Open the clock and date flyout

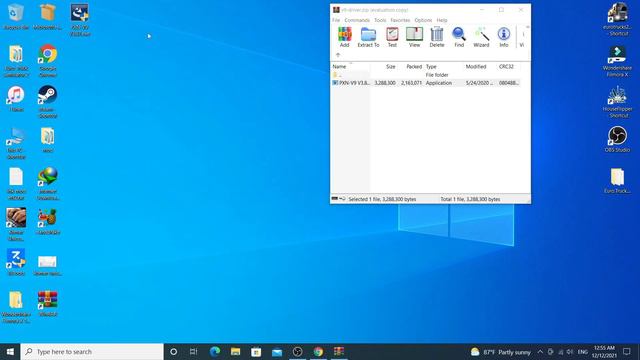[604, 352]
